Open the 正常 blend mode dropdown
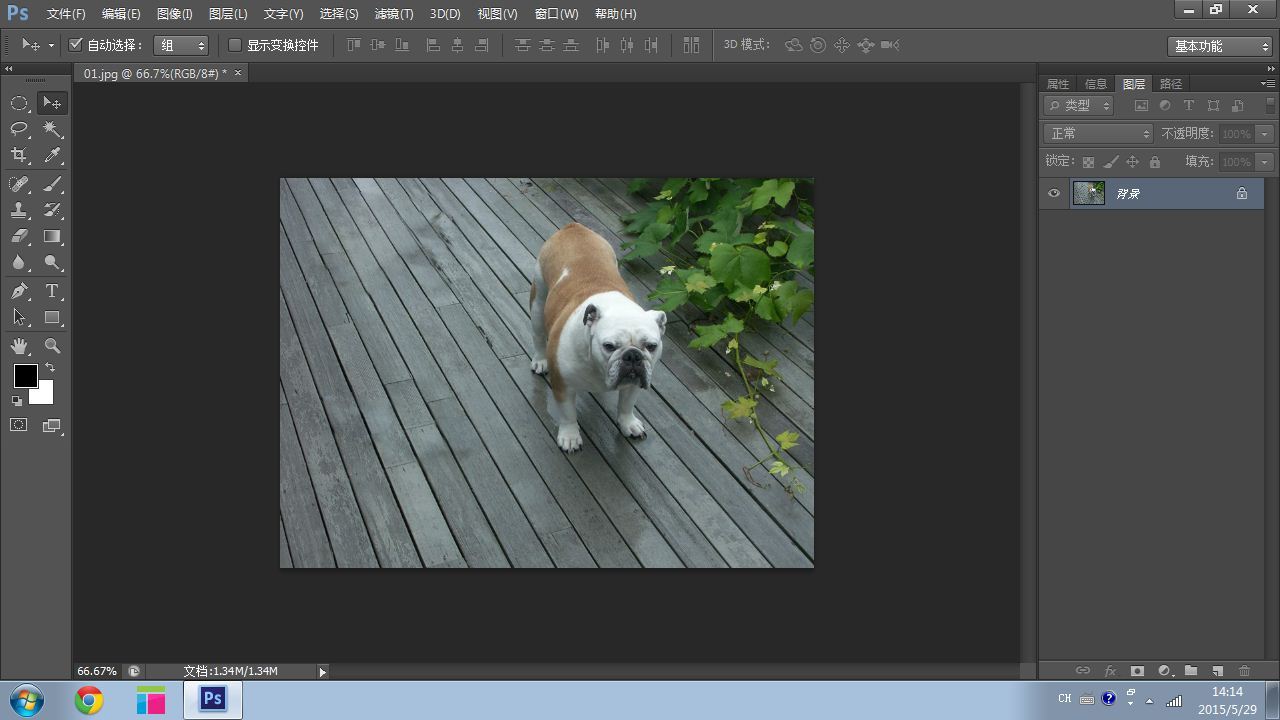 click(1098, 133)
